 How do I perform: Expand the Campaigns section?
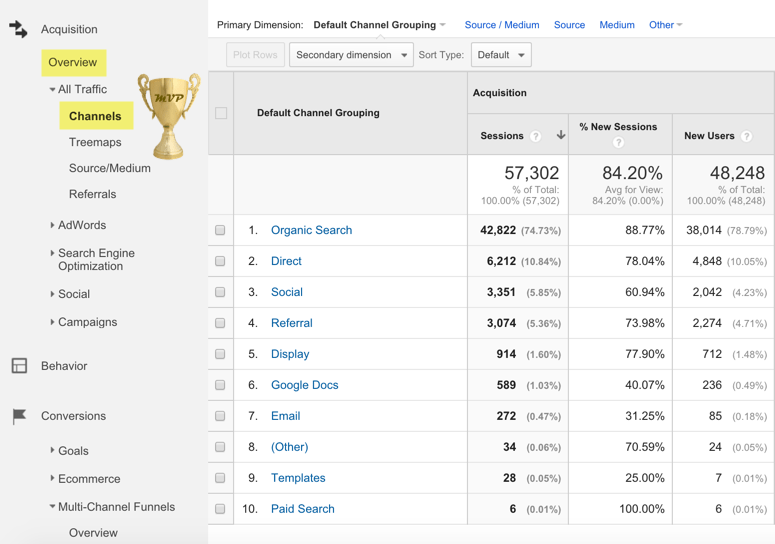pos(52,322)
